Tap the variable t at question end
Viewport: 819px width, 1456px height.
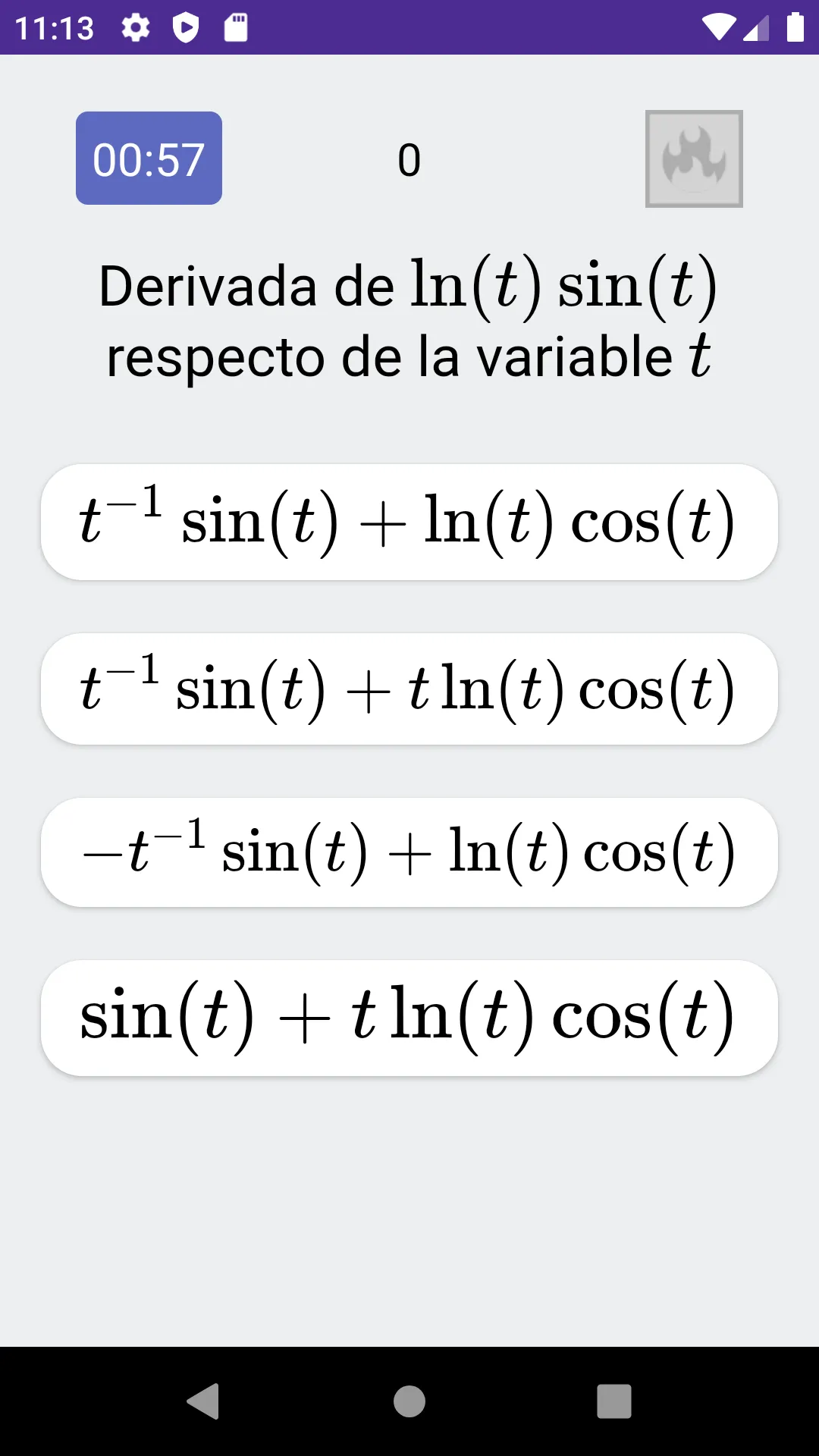(x=699, y=356)
